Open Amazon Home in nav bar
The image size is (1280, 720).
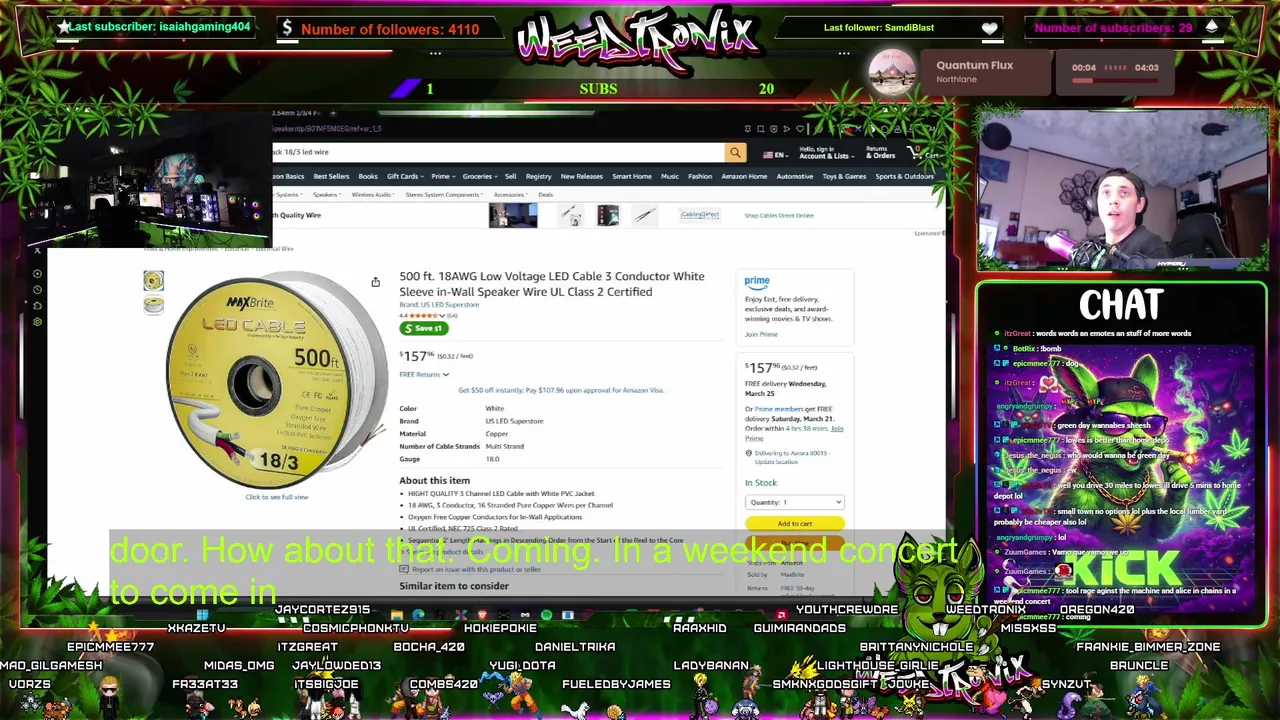pyautogui.click(x=744, y=176)
